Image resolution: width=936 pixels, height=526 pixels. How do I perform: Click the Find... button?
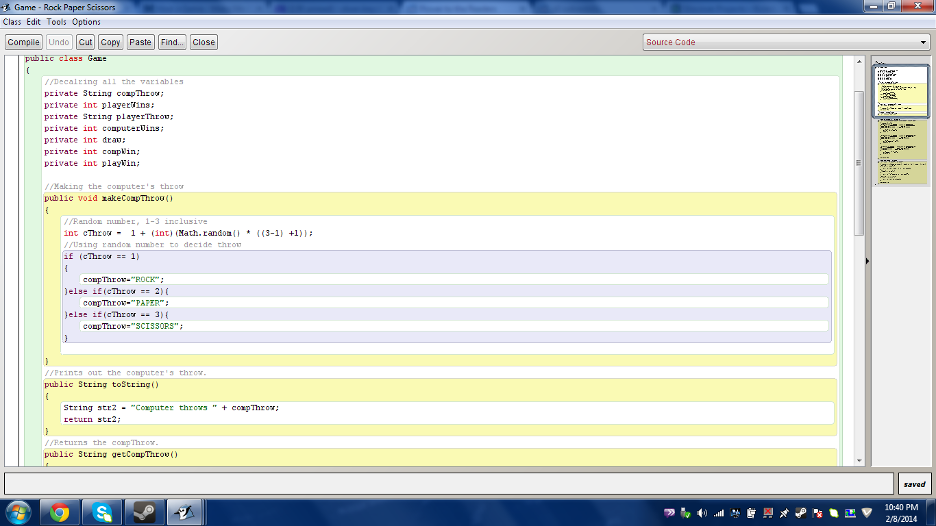tap(172, 42)
